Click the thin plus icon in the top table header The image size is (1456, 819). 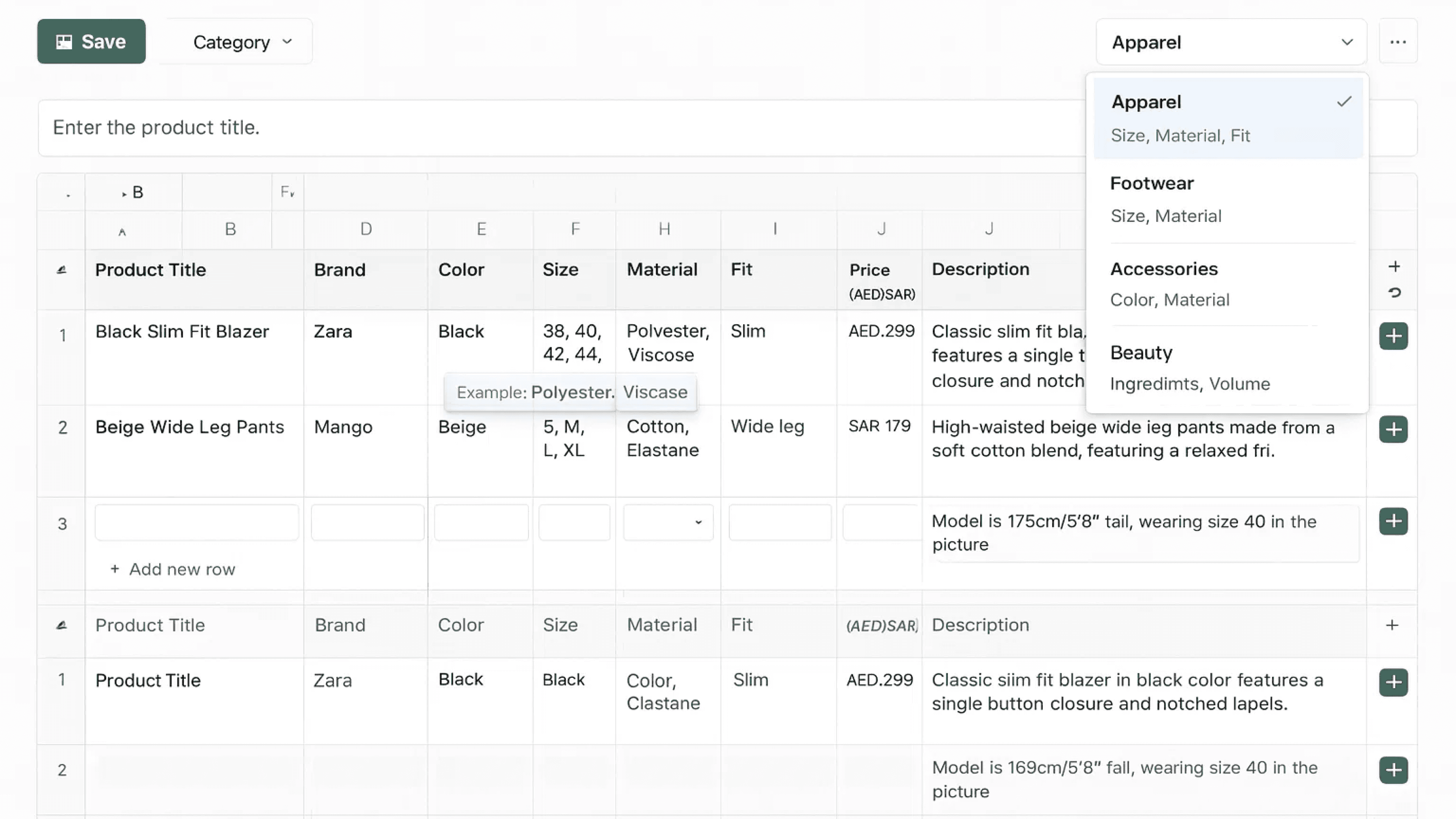tap(1395, 266)
